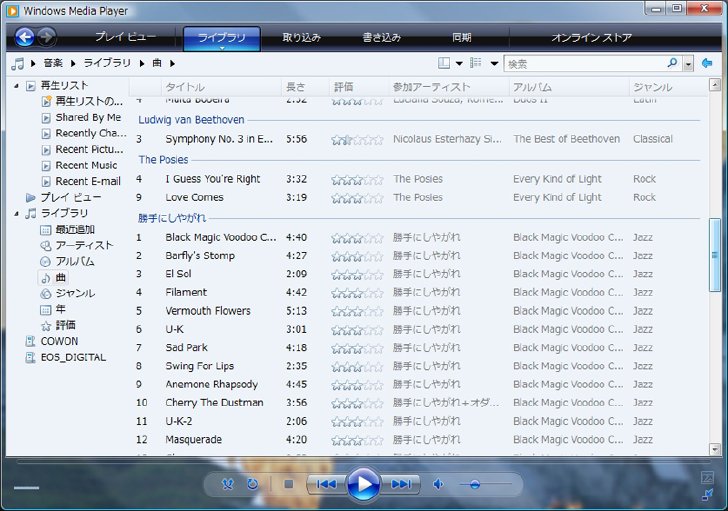Viewport: 728px width, 511px height.
Task: Select Recent Music playlist
Action: pyautogui.click(x=86, y=165)
